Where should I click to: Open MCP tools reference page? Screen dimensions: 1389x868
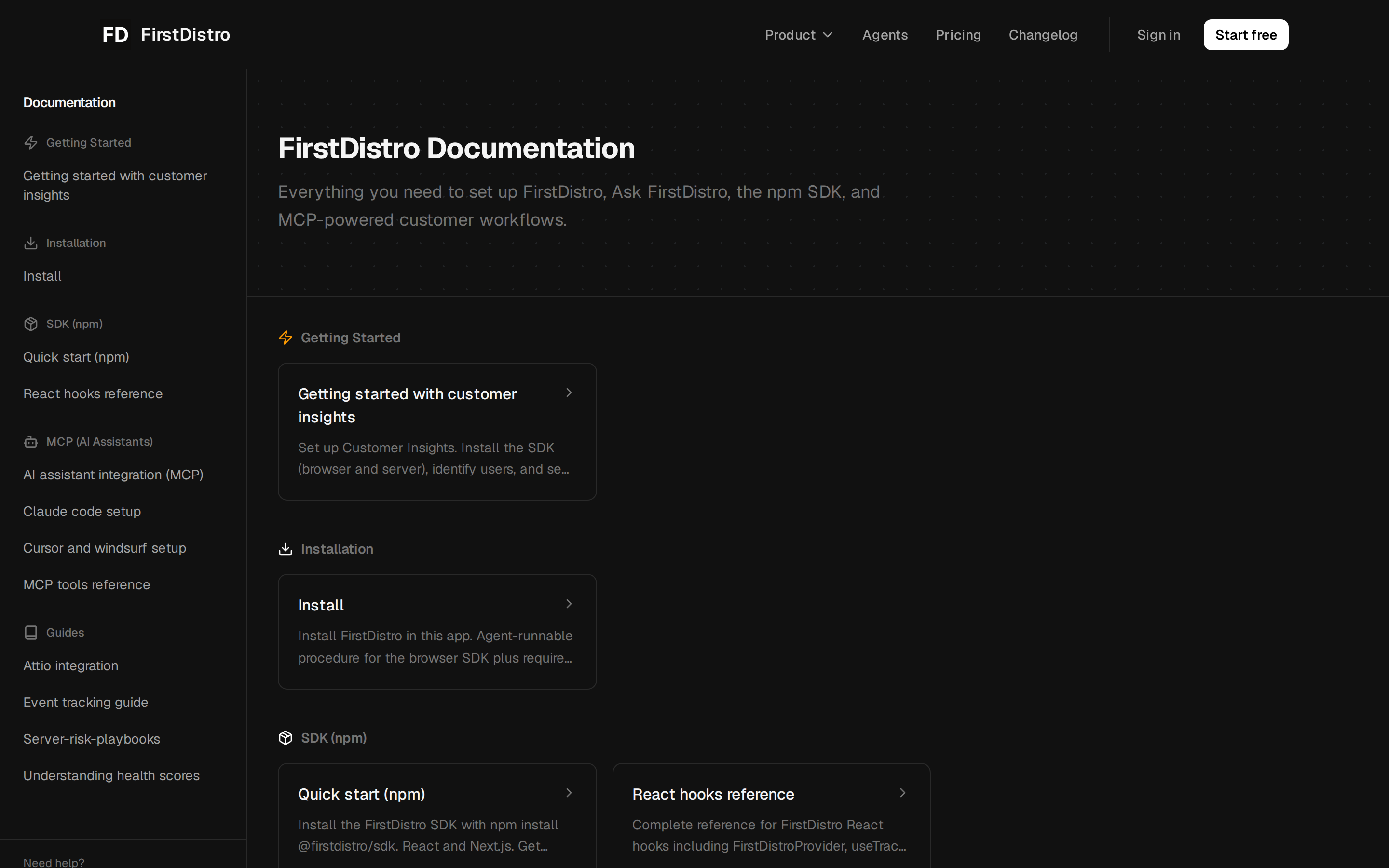point(86,585)
